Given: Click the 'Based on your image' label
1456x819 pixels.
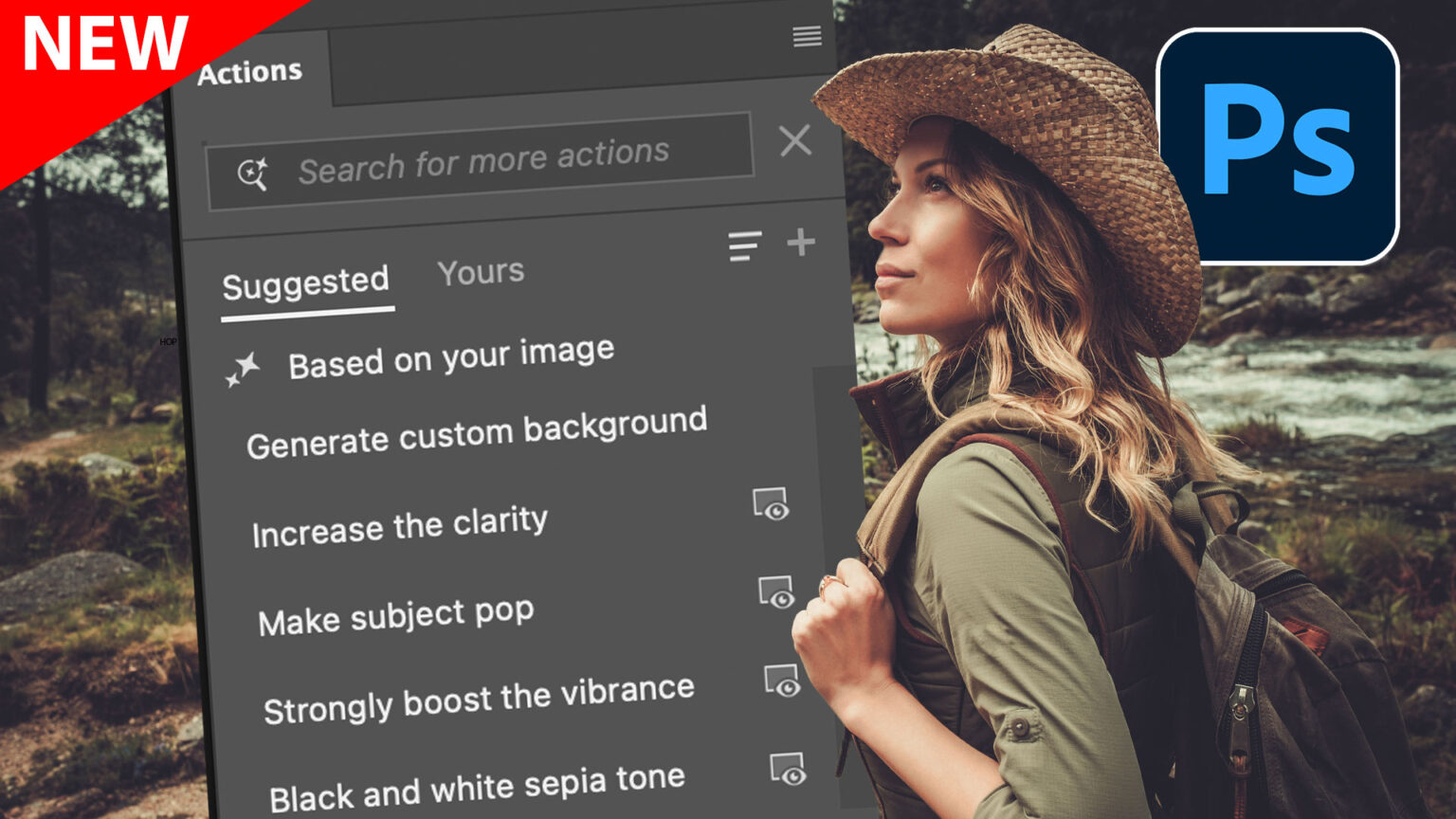Looking at the screenshot, I should tap(452, 355).
